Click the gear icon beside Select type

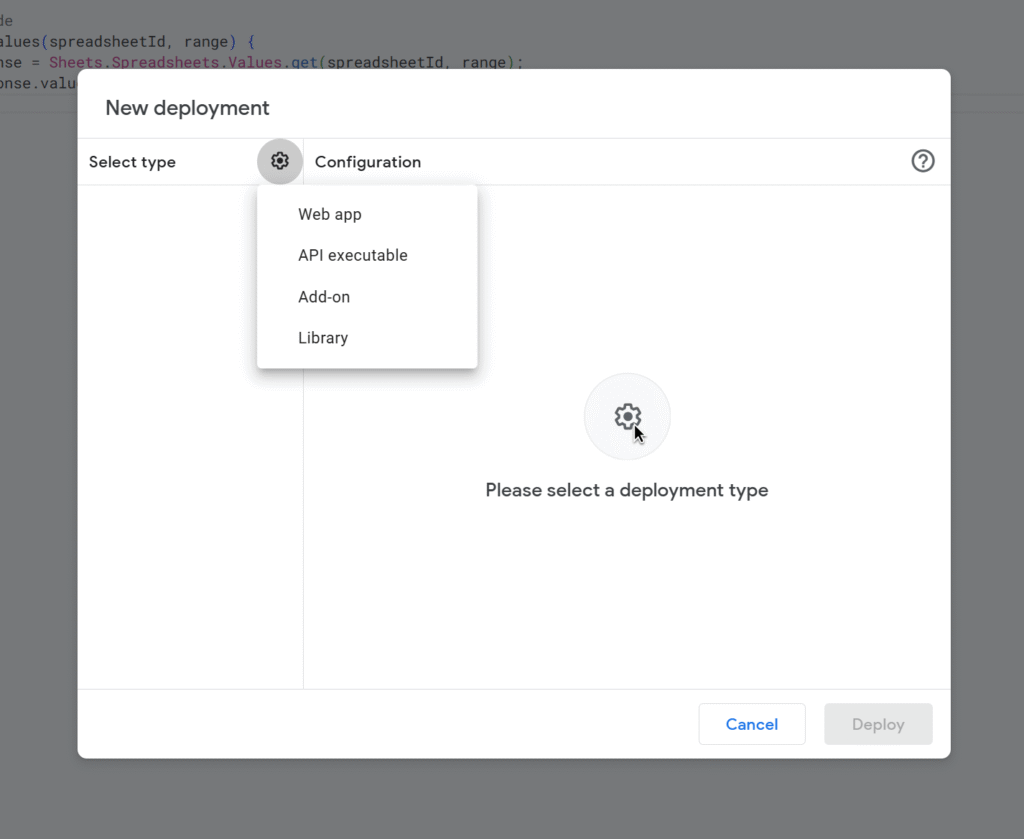[x=280, y=161]
